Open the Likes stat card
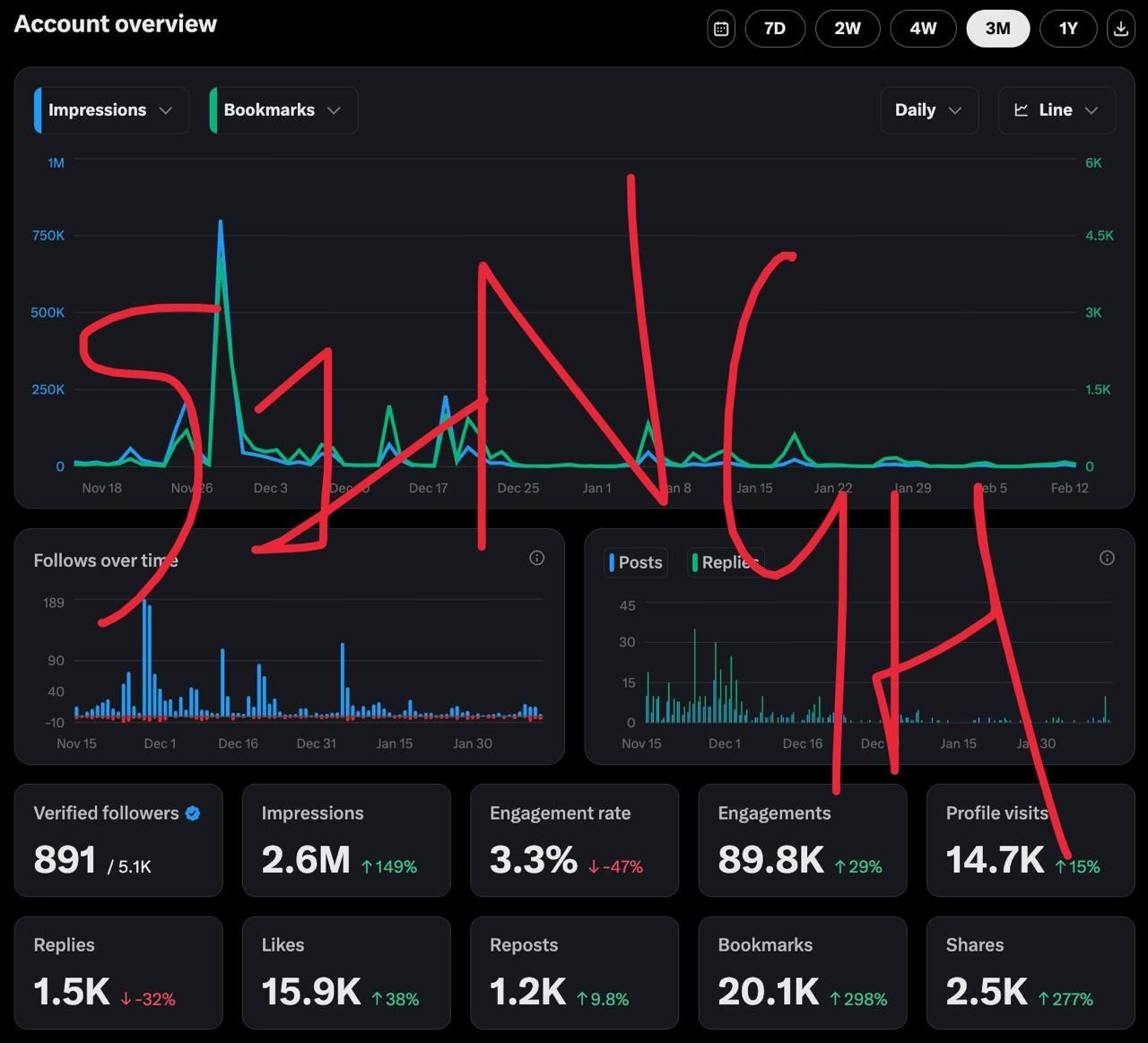The image size is (1148, 1043). (x=346, y=972)
